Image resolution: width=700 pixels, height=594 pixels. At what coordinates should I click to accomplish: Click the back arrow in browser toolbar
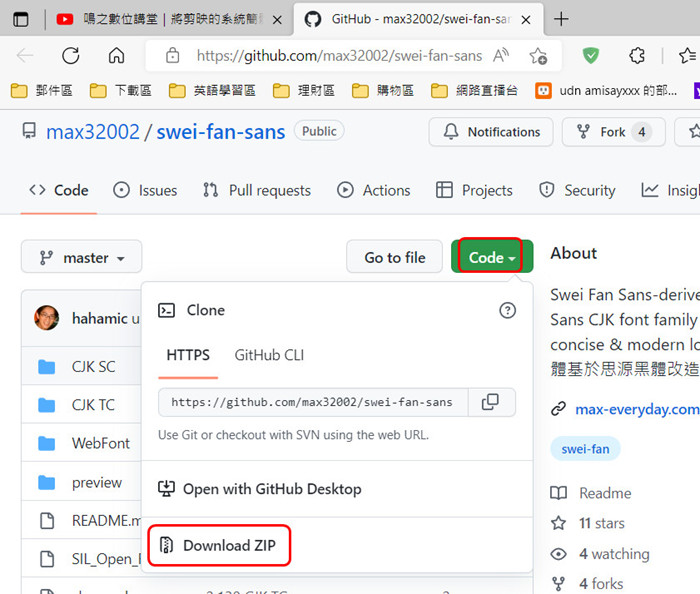pyautogui.click(x=25, y=55)
